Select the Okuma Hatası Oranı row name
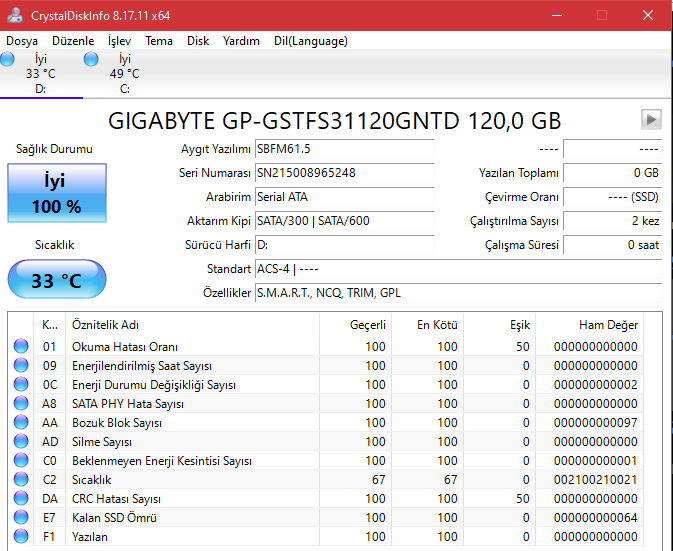673x551 pixels. (125, 346)
